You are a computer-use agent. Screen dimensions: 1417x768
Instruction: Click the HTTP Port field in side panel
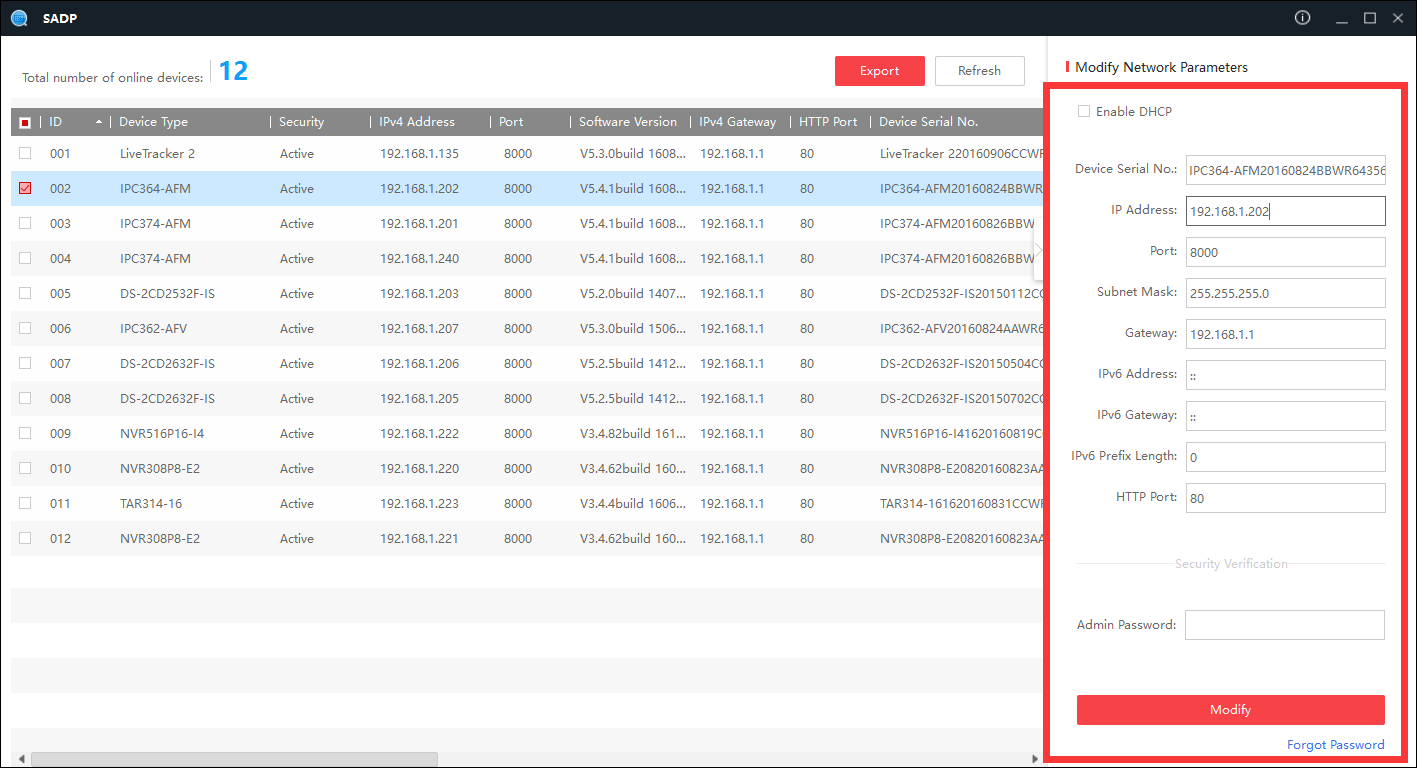coord(1286,498)
